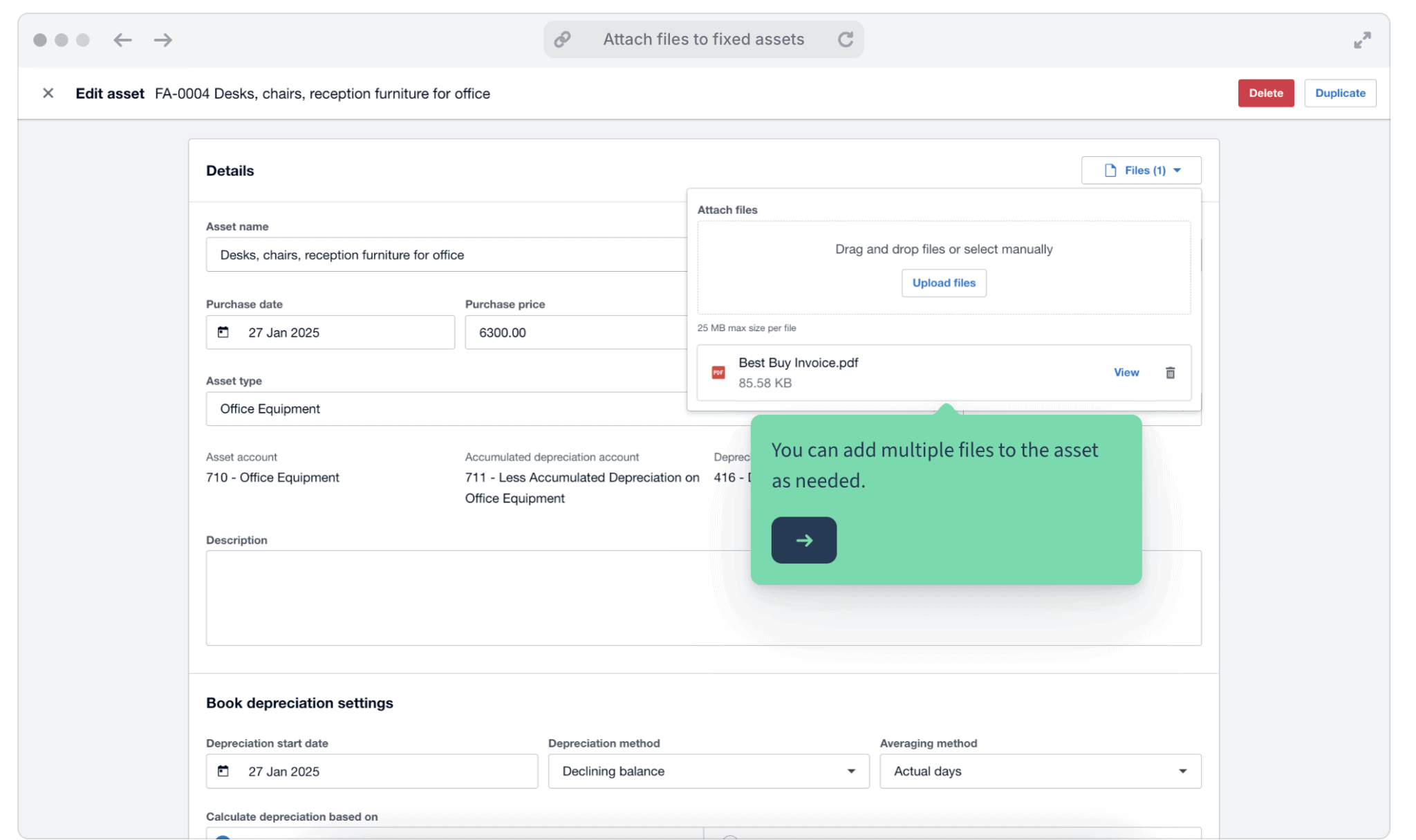
Task: Expand the window using the diagonal arrows icon
Action: click(x=1363, y=39)
